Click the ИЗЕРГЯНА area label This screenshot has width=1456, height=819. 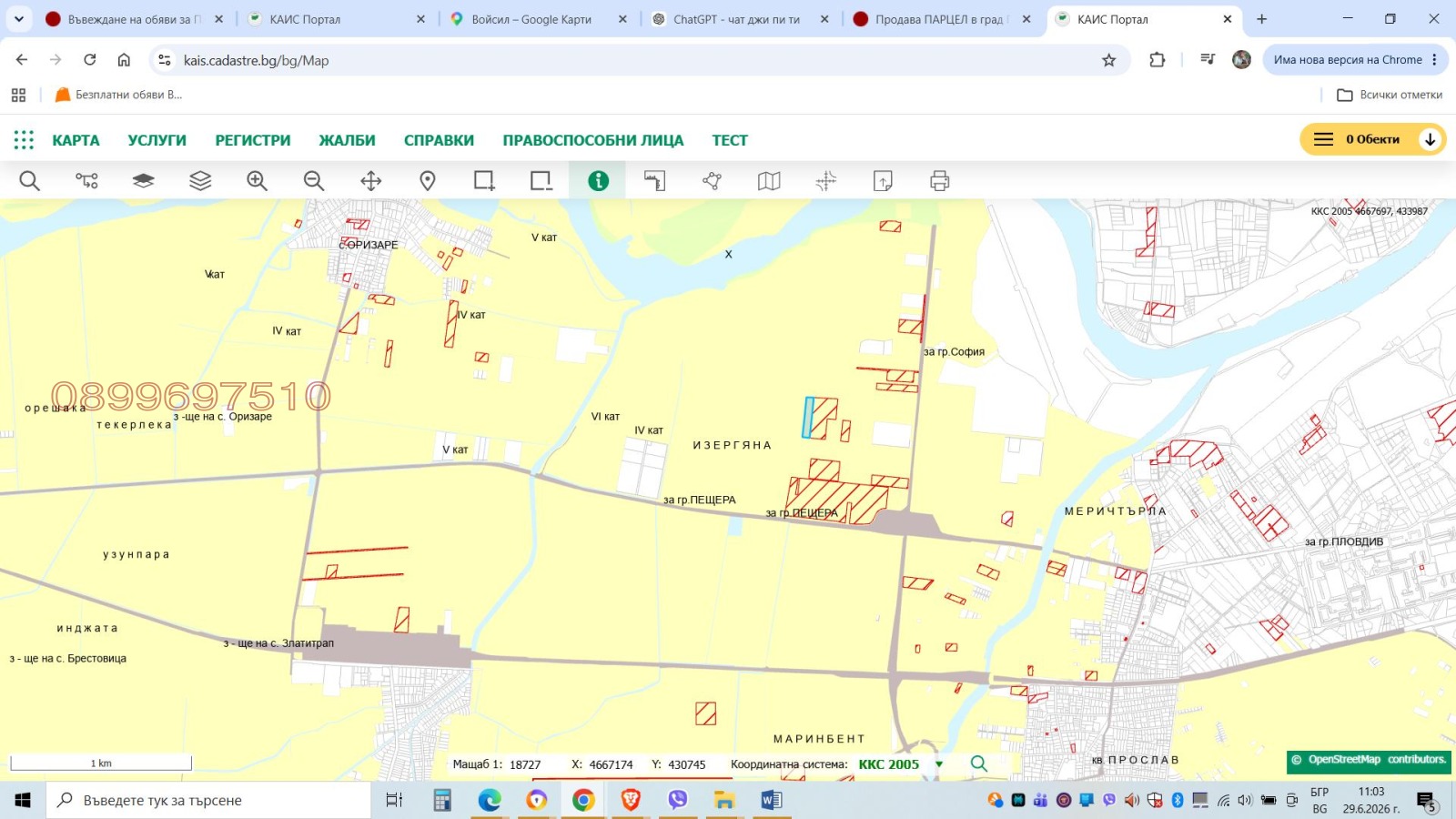coord(732,445)
